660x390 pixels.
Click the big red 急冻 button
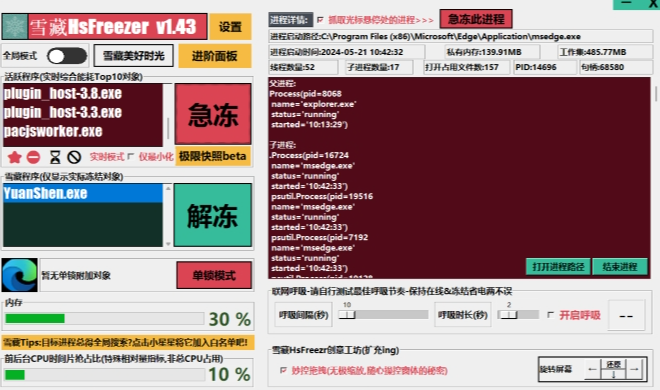(x=213, y=114)
